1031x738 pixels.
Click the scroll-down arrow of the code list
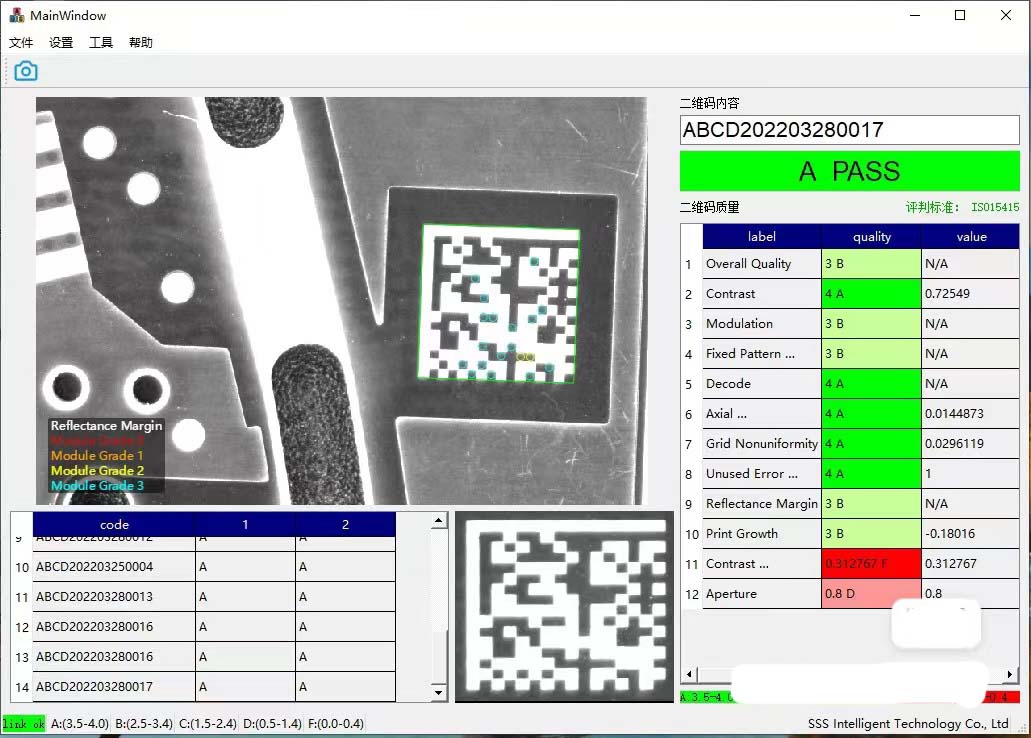click(x=439, y=693)
